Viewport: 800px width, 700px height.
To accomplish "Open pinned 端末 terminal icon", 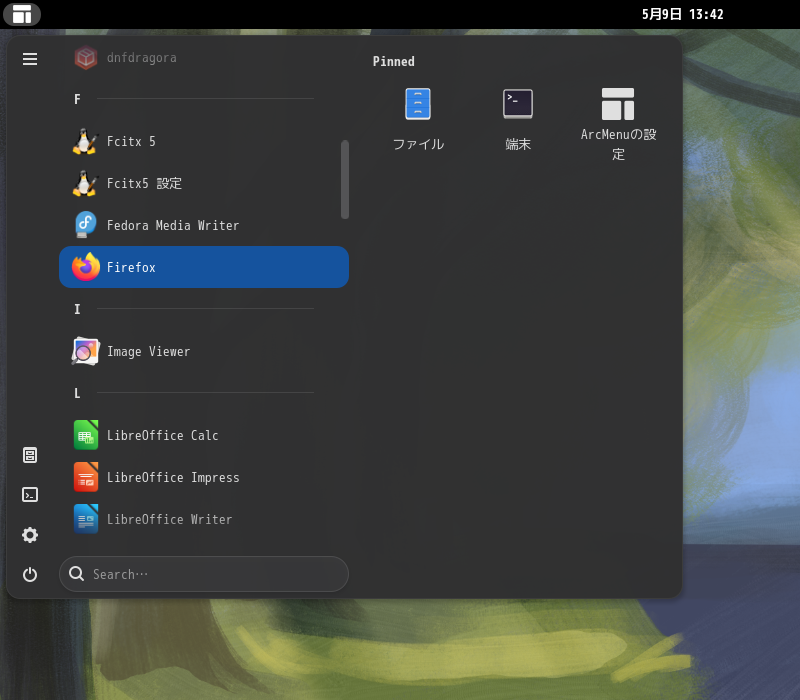I will [x=518, y=104].
